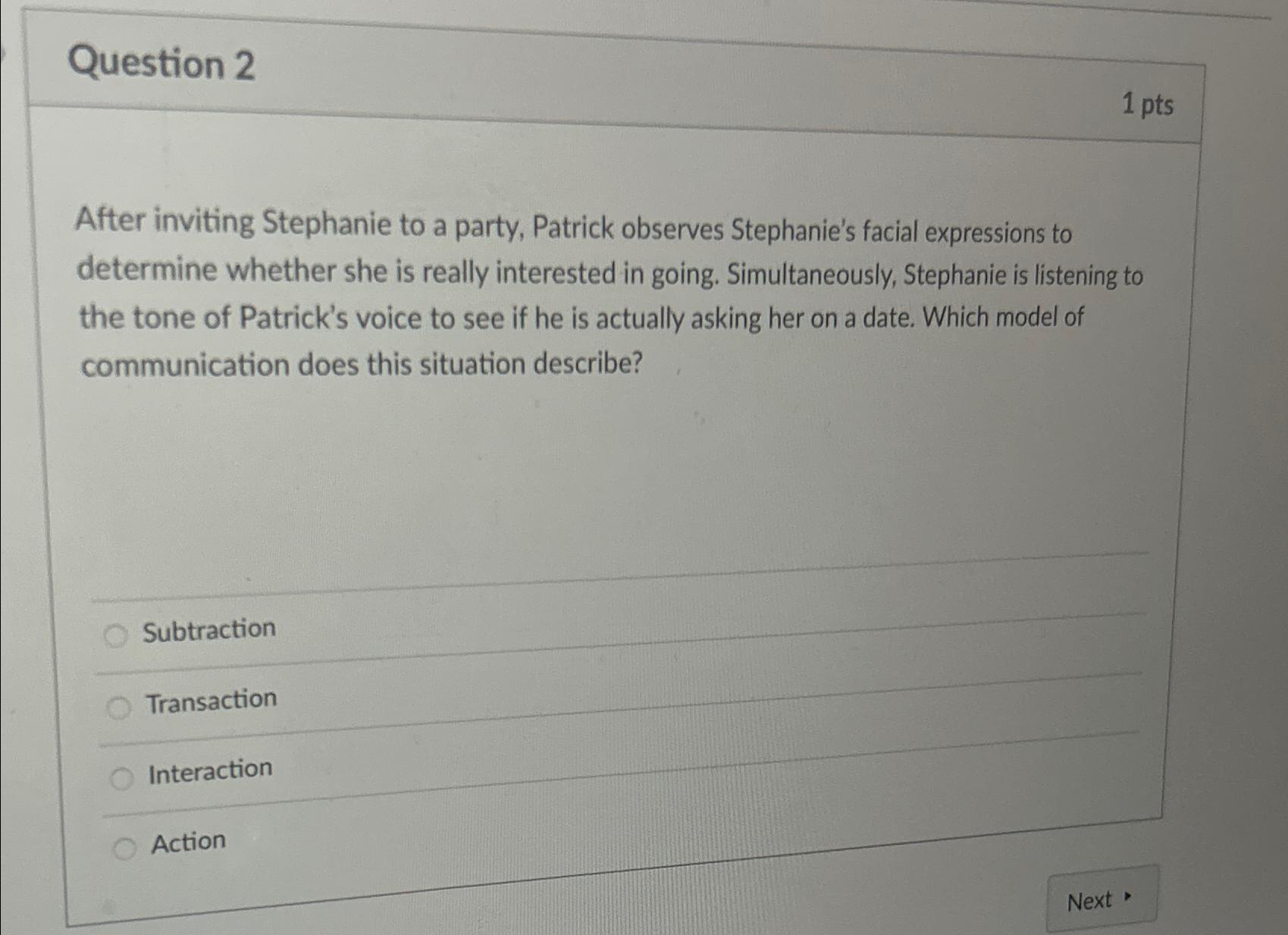Click the Next button
The image size is (1288, 935).
click(x=1101, y=897)
